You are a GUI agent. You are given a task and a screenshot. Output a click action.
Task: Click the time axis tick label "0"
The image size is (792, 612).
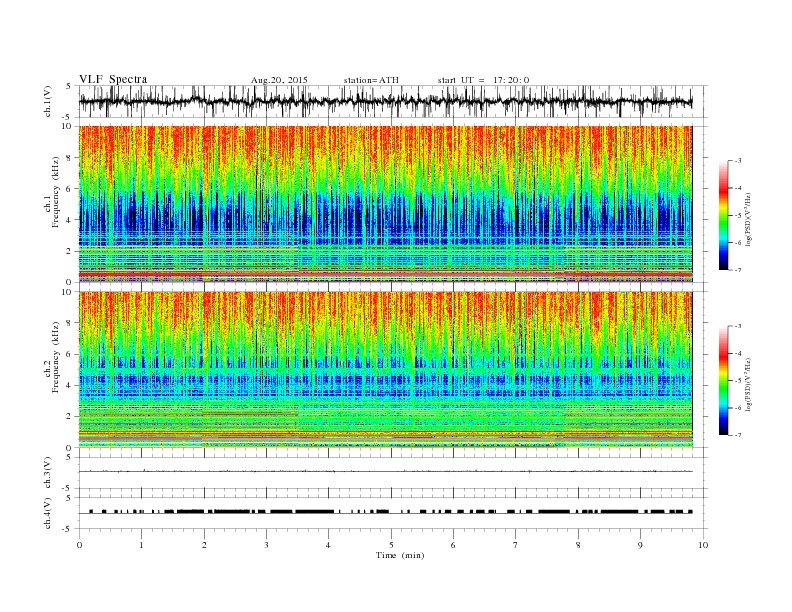click(x=79, y=545)
